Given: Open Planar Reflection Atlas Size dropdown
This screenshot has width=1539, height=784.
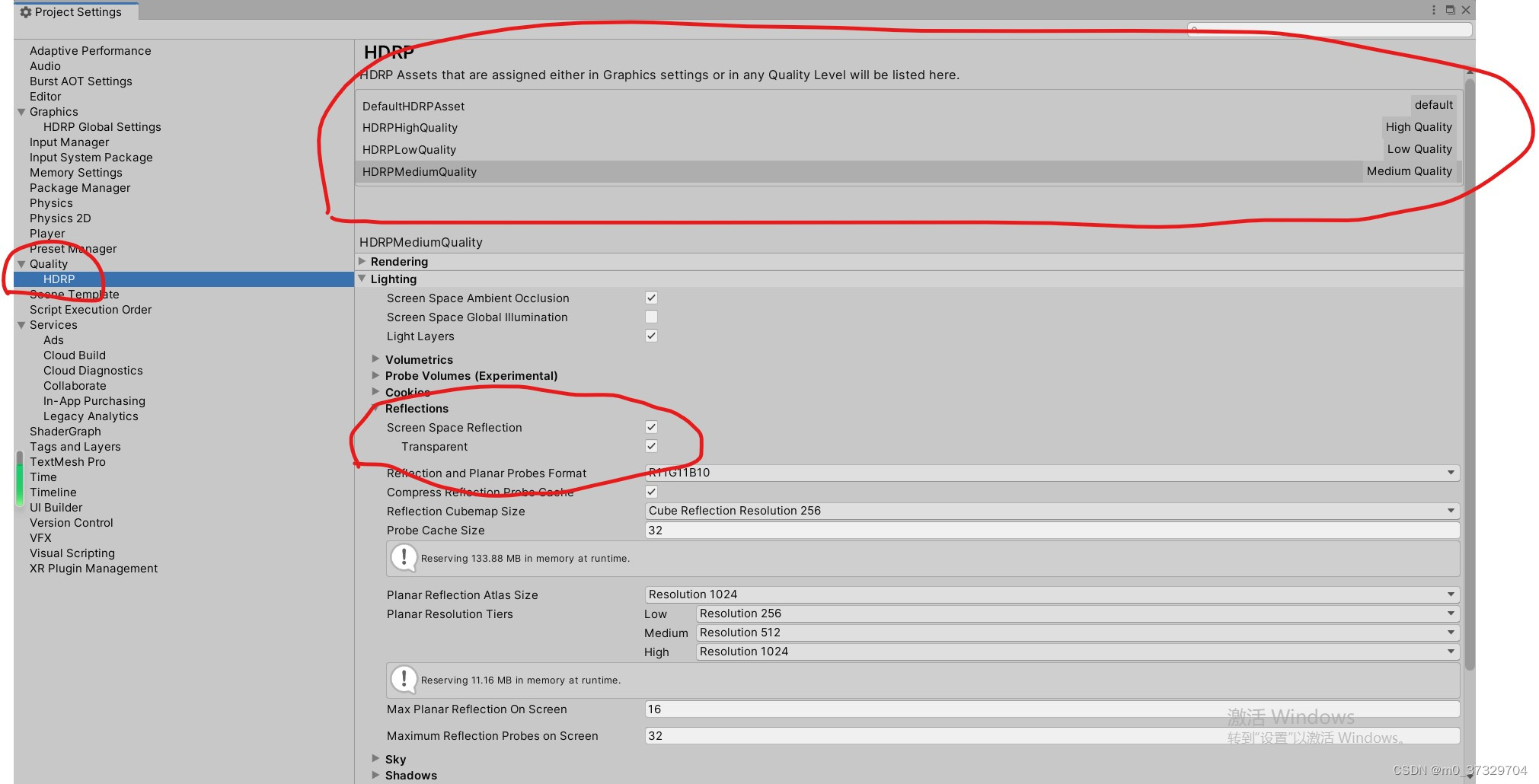Looking at the screenshot, I should (1052, 594).
